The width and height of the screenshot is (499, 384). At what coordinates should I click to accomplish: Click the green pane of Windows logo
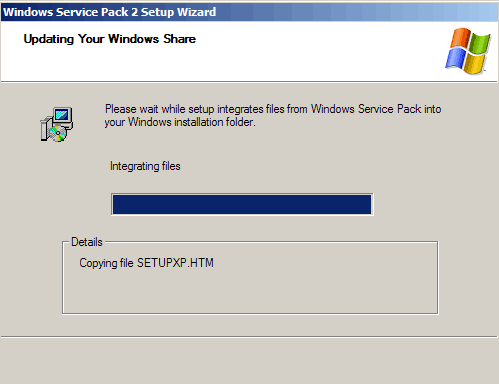(x=480, y=42)
